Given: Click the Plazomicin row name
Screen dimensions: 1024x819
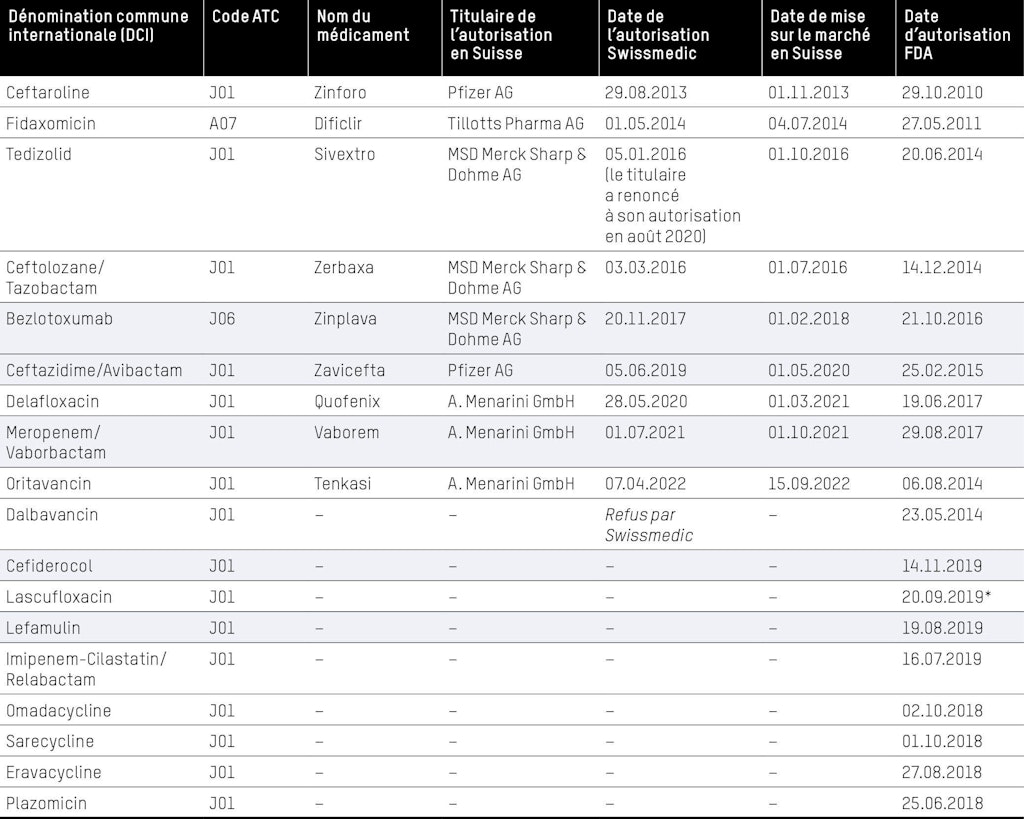Looking at the screenshot, I should click(46, 803).
